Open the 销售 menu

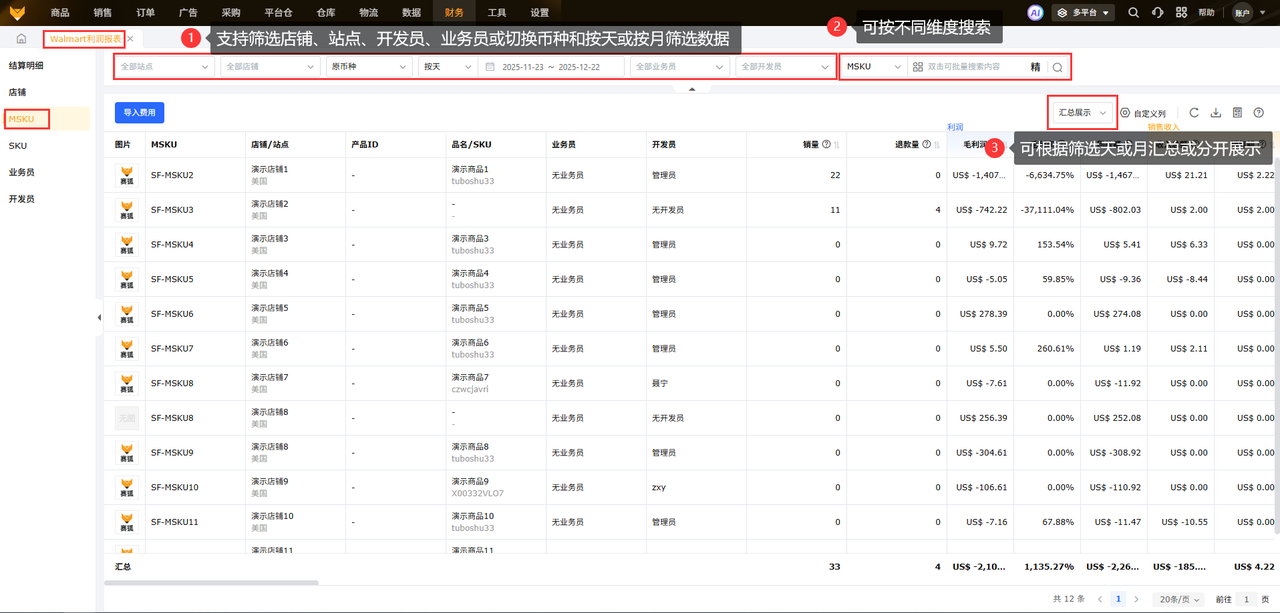[x=102, y=13]
